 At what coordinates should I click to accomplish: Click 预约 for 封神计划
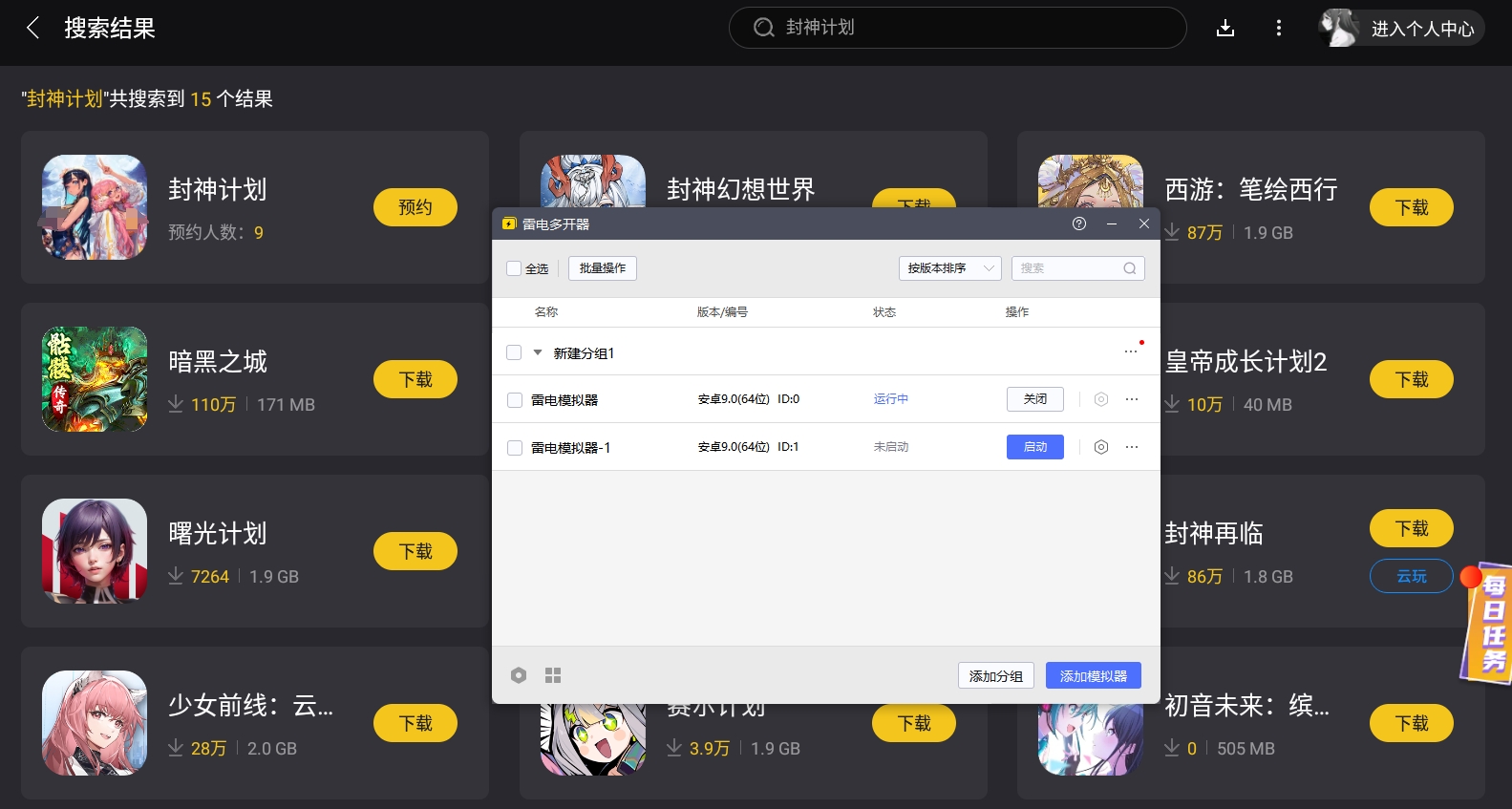[415, 207]
